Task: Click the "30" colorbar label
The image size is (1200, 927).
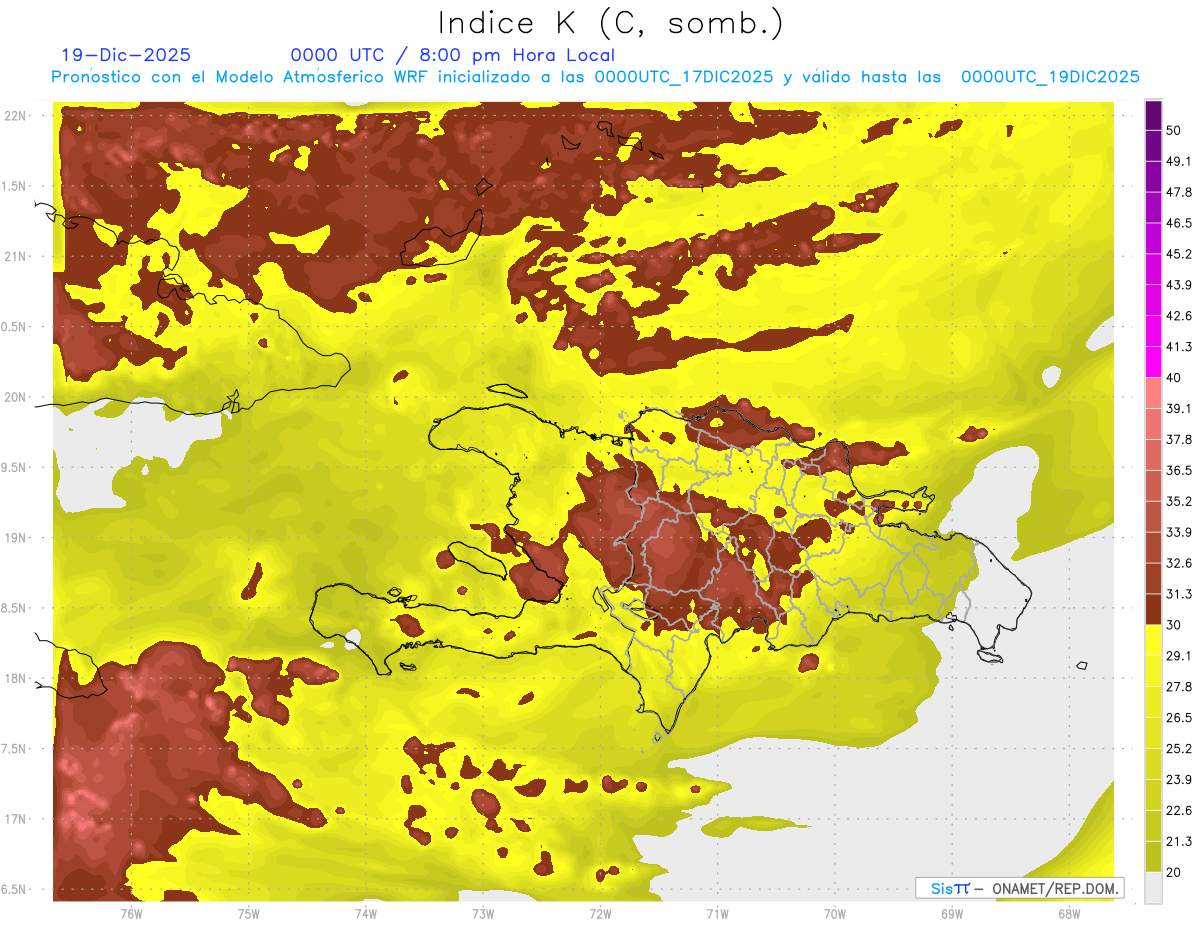Action: (1174, 625)
